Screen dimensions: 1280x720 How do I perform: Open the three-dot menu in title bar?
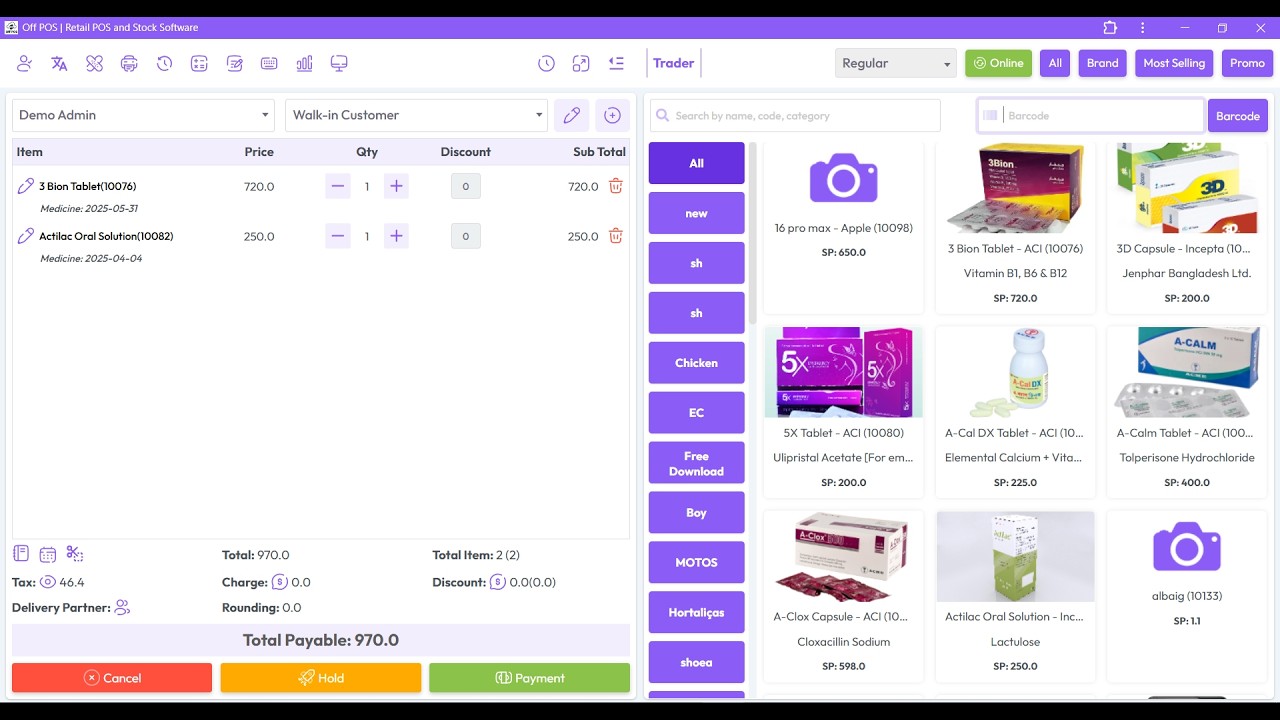tap(1142, 28)
